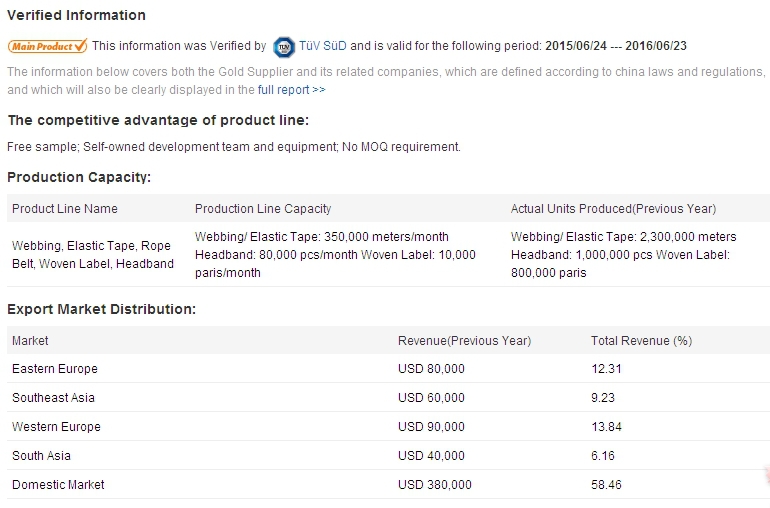Click the Export Market Distribution heading
The height and width of the screenshot is (508, 770).
101,309
